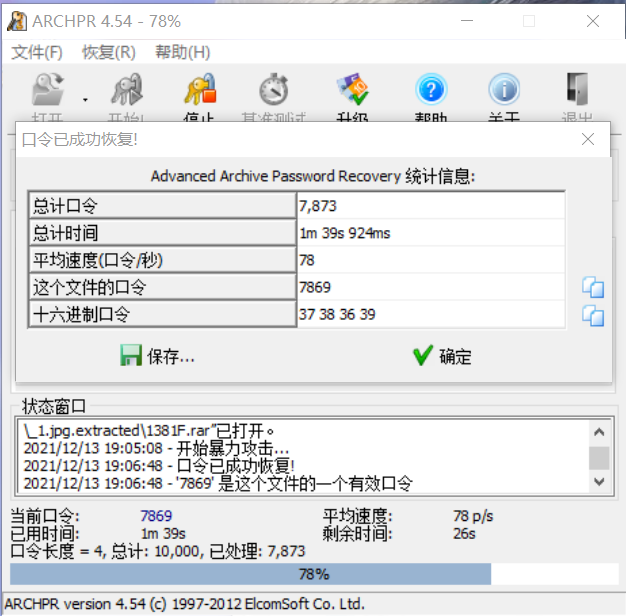Copy the hex password to clipboard

coord(593,316)
